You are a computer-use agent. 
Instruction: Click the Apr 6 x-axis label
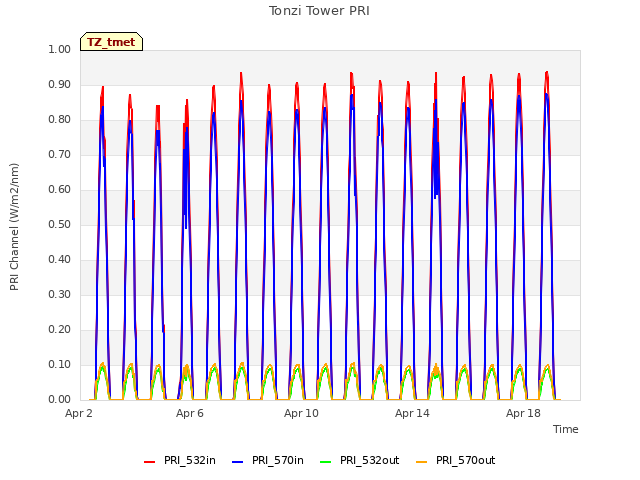click(190, 413)
